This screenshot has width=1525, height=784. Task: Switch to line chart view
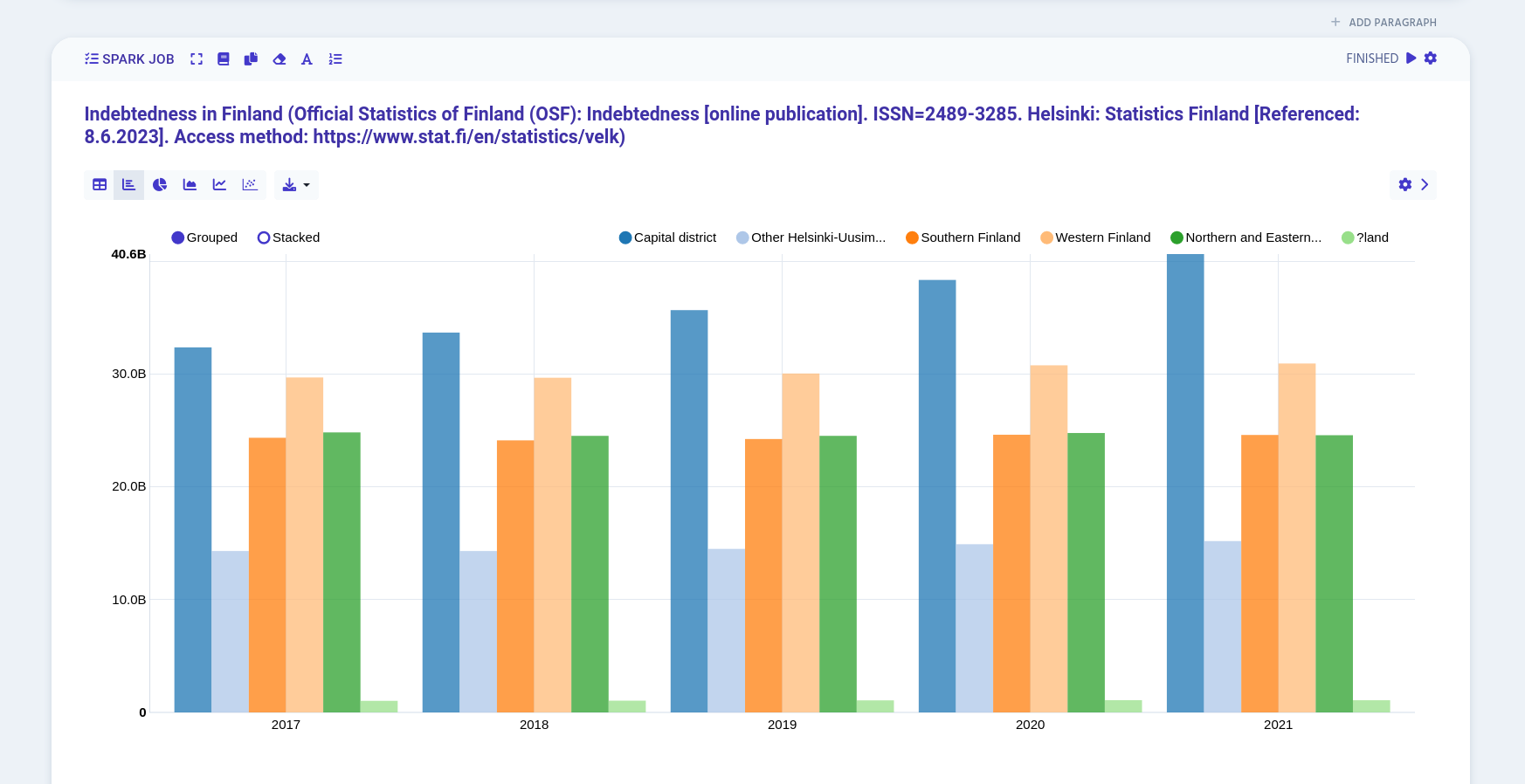[x=220, y=185]
